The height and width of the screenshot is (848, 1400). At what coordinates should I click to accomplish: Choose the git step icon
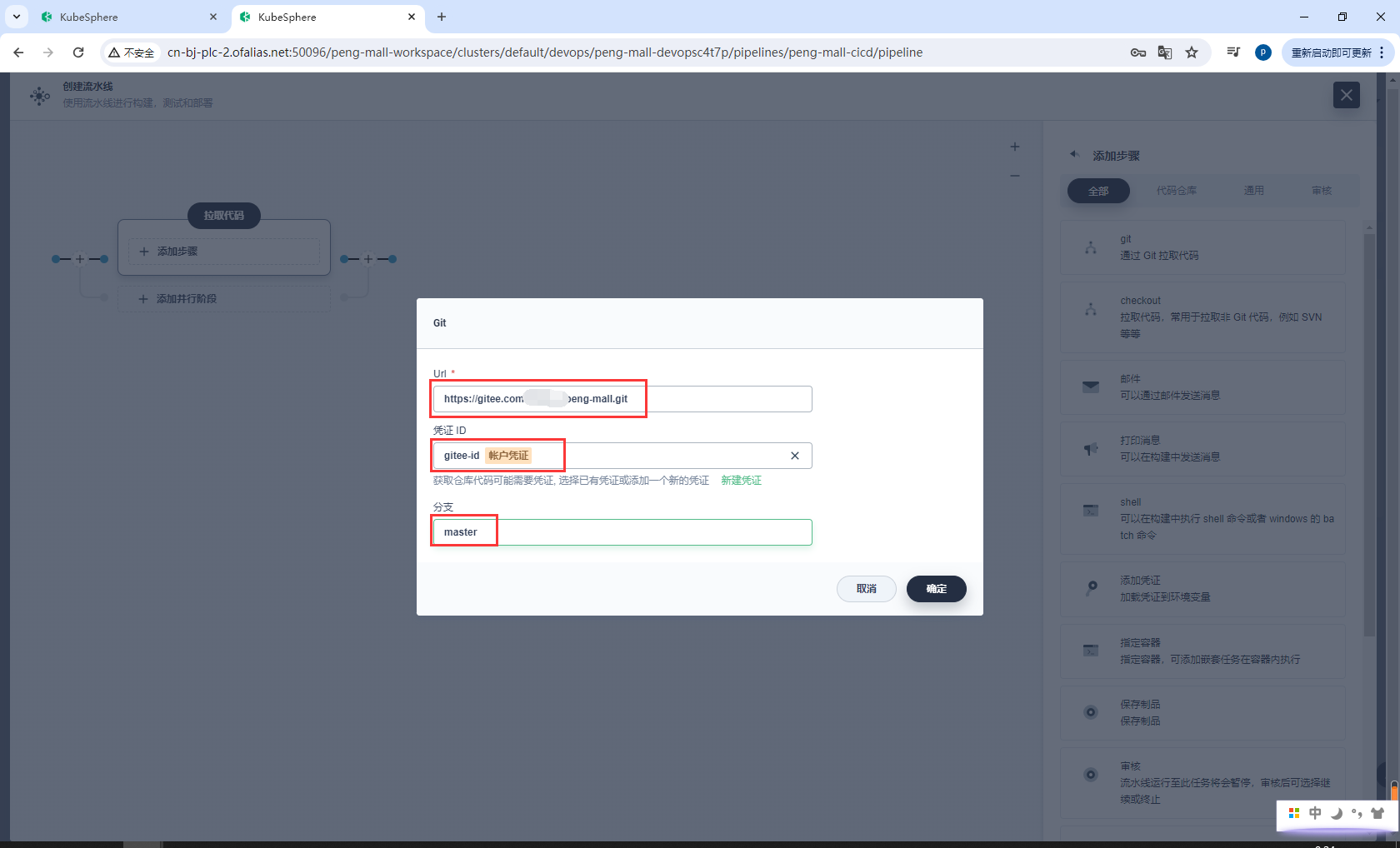(1091, 247)
